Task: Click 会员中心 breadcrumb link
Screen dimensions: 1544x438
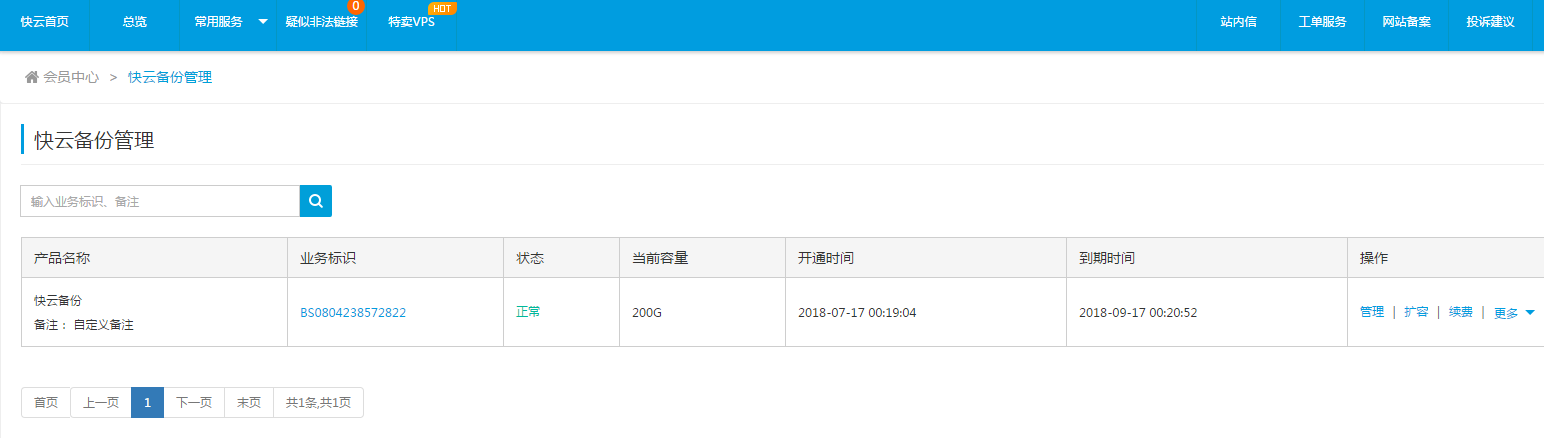Action: 71,77
